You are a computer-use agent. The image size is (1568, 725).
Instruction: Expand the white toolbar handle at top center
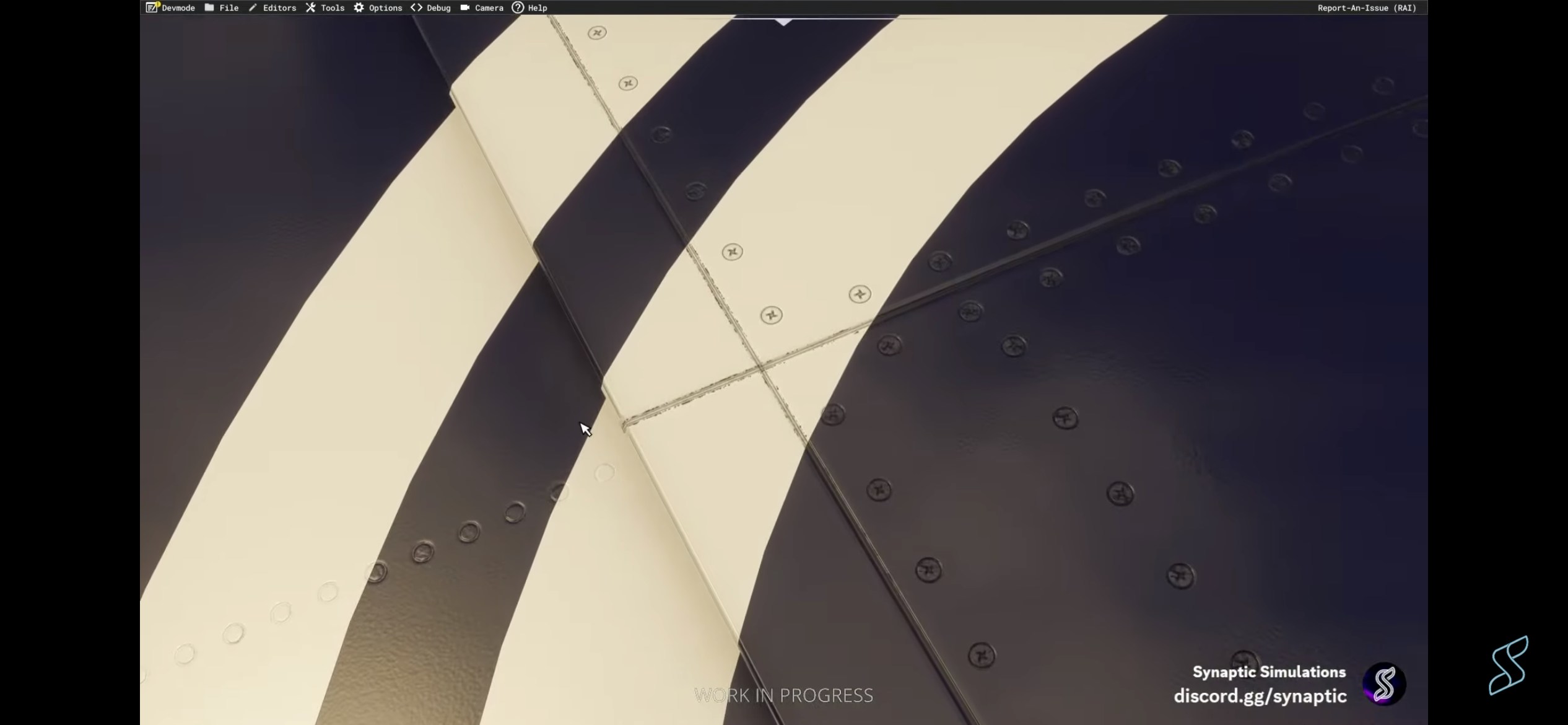click(x=783, y=21)
